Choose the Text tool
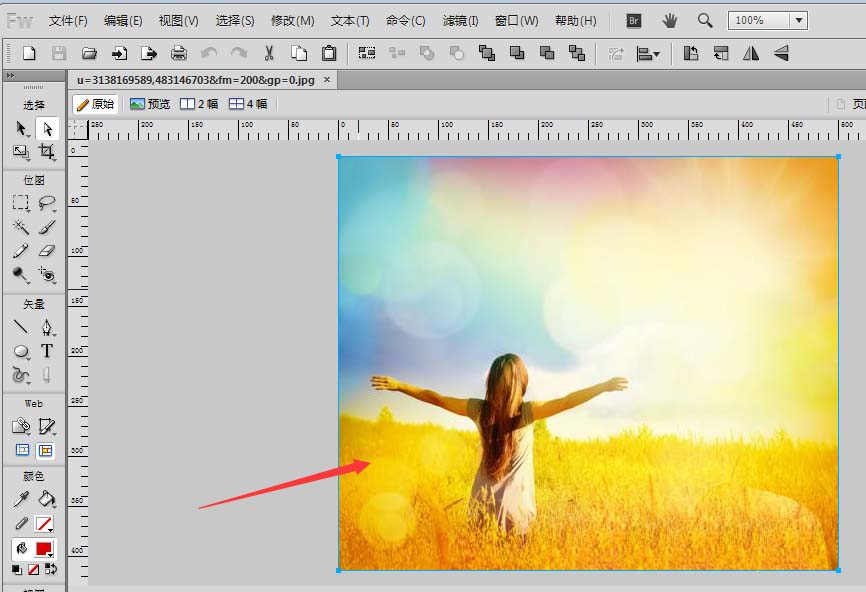 click(x=47, y=351)
